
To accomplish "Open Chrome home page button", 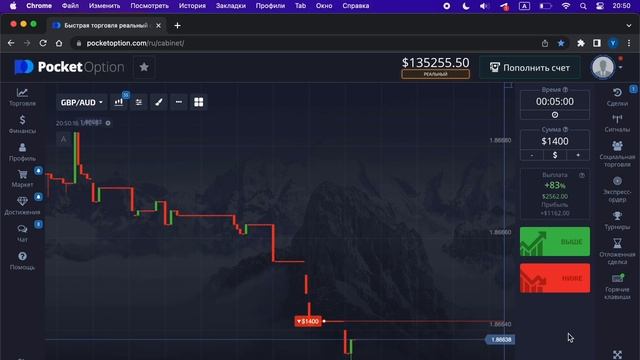I will click(59, 43).
